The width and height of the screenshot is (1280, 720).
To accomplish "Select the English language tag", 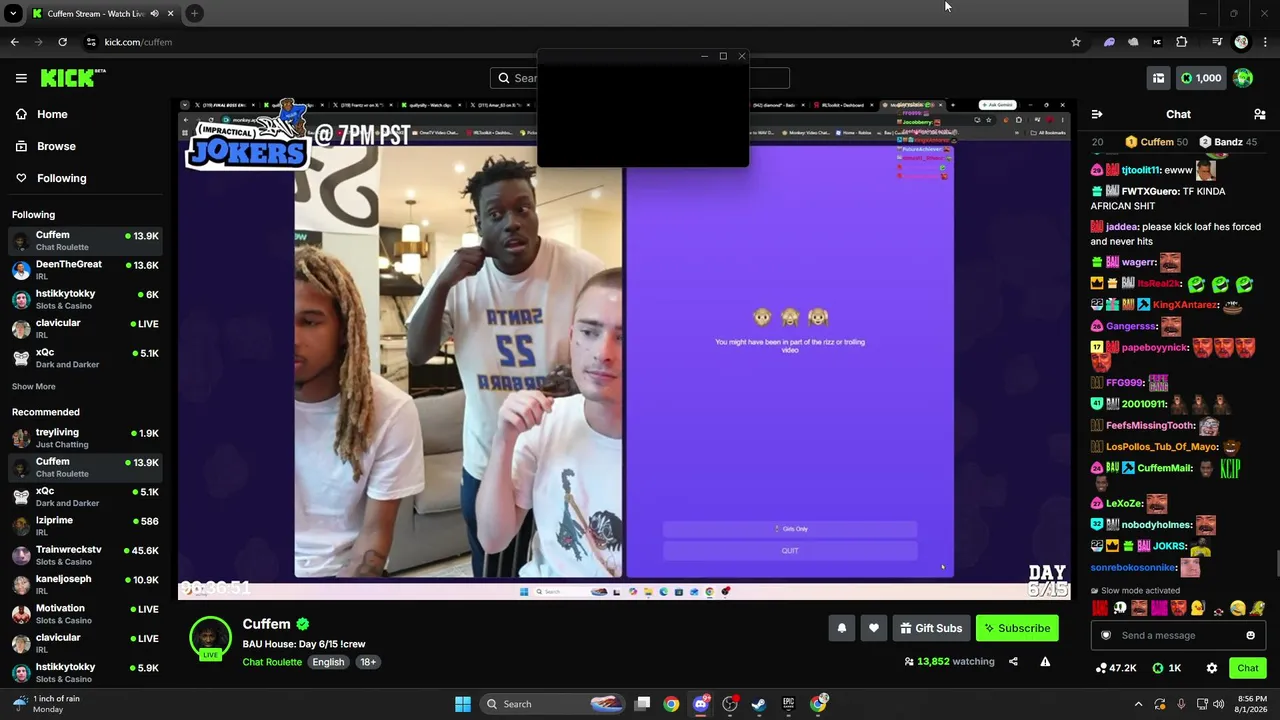I will (328, 662).
